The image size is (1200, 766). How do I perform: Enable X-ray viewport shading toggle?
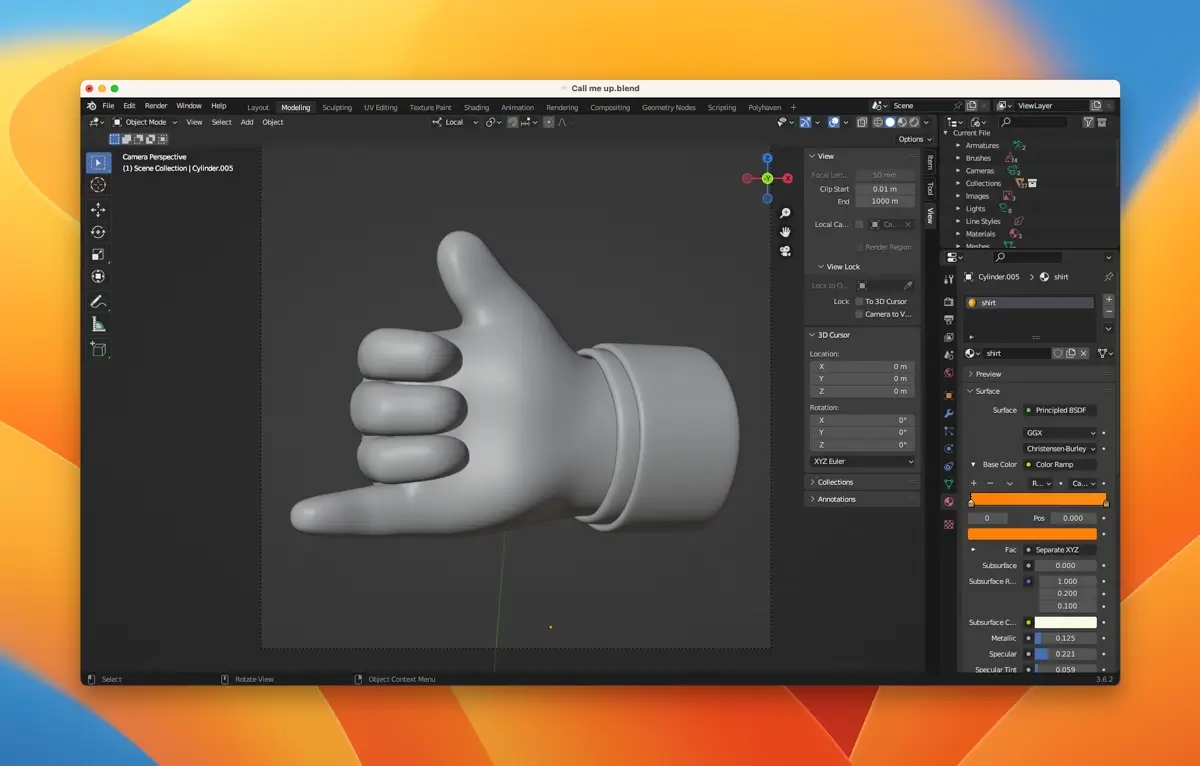click(862, 121)
